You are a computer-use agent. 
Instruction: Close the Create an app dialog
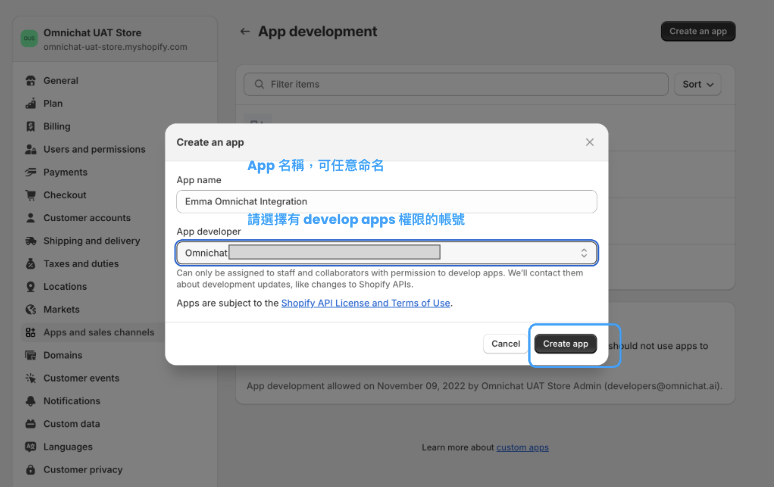point(589,142)
